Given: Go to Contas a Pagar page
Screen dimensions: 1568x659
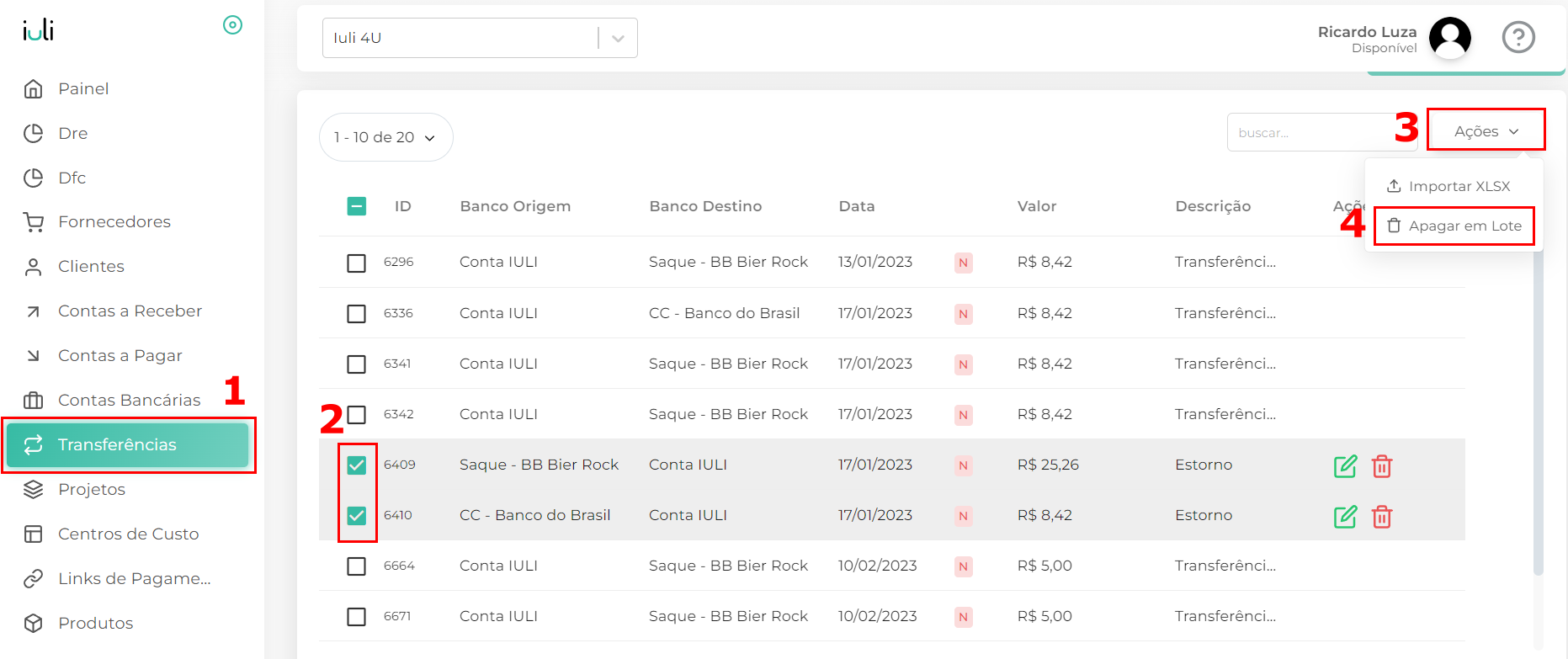Looking at the screenshot, I should [x=120, y=355].
